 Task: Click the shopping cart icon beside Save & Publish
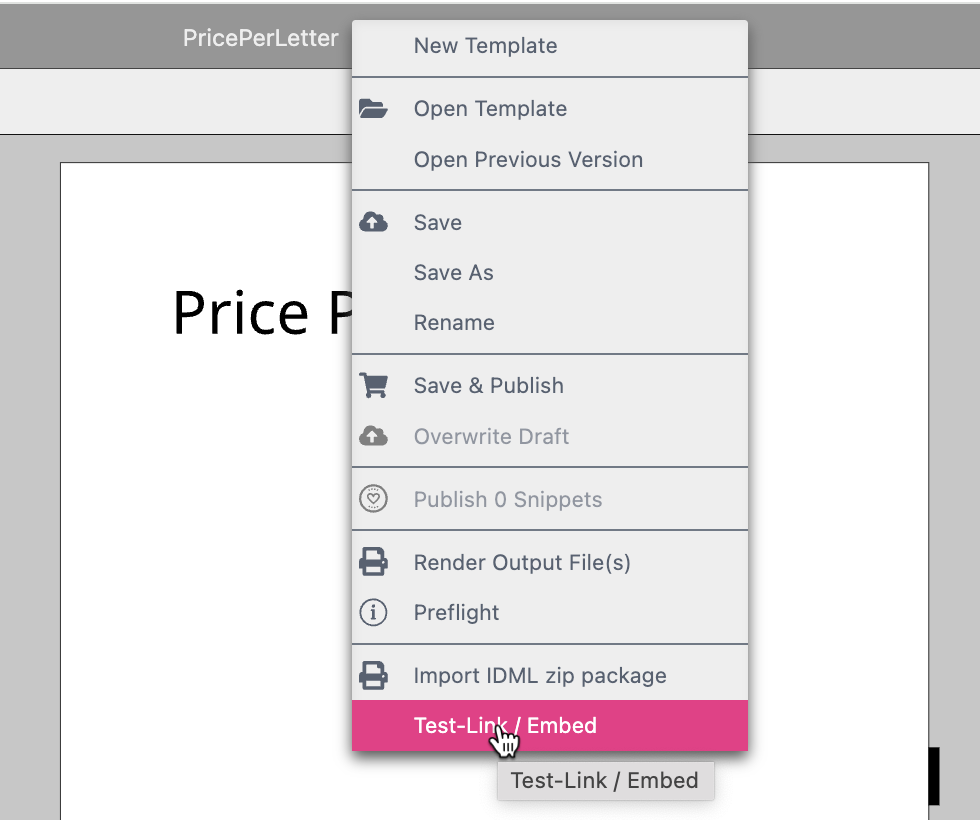tap(373, 386)
